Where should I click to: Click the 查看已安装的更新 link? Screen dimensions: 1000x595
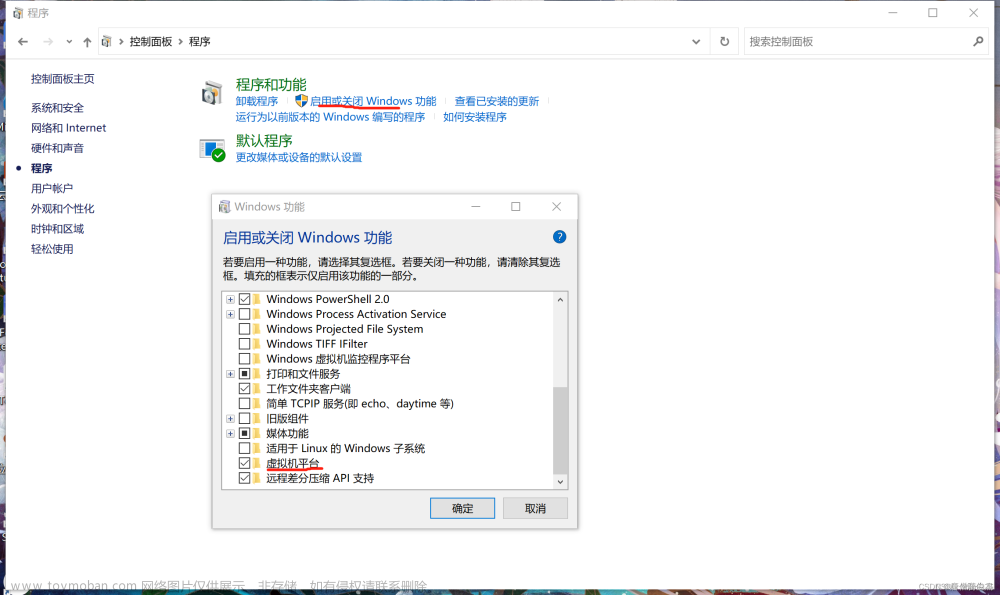[497, 101]
